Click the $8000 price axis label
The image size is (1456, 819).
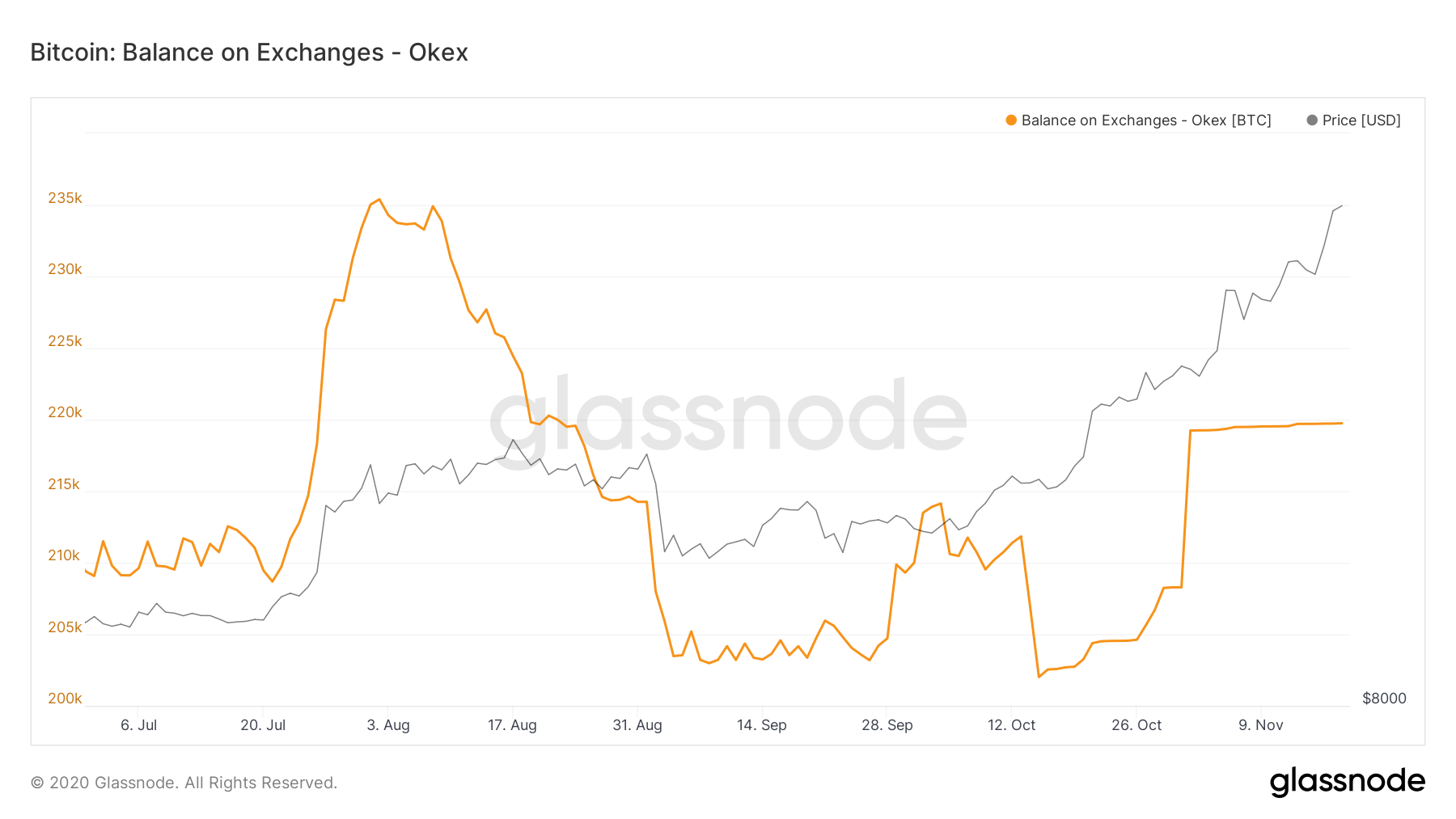pos(1384,699)
